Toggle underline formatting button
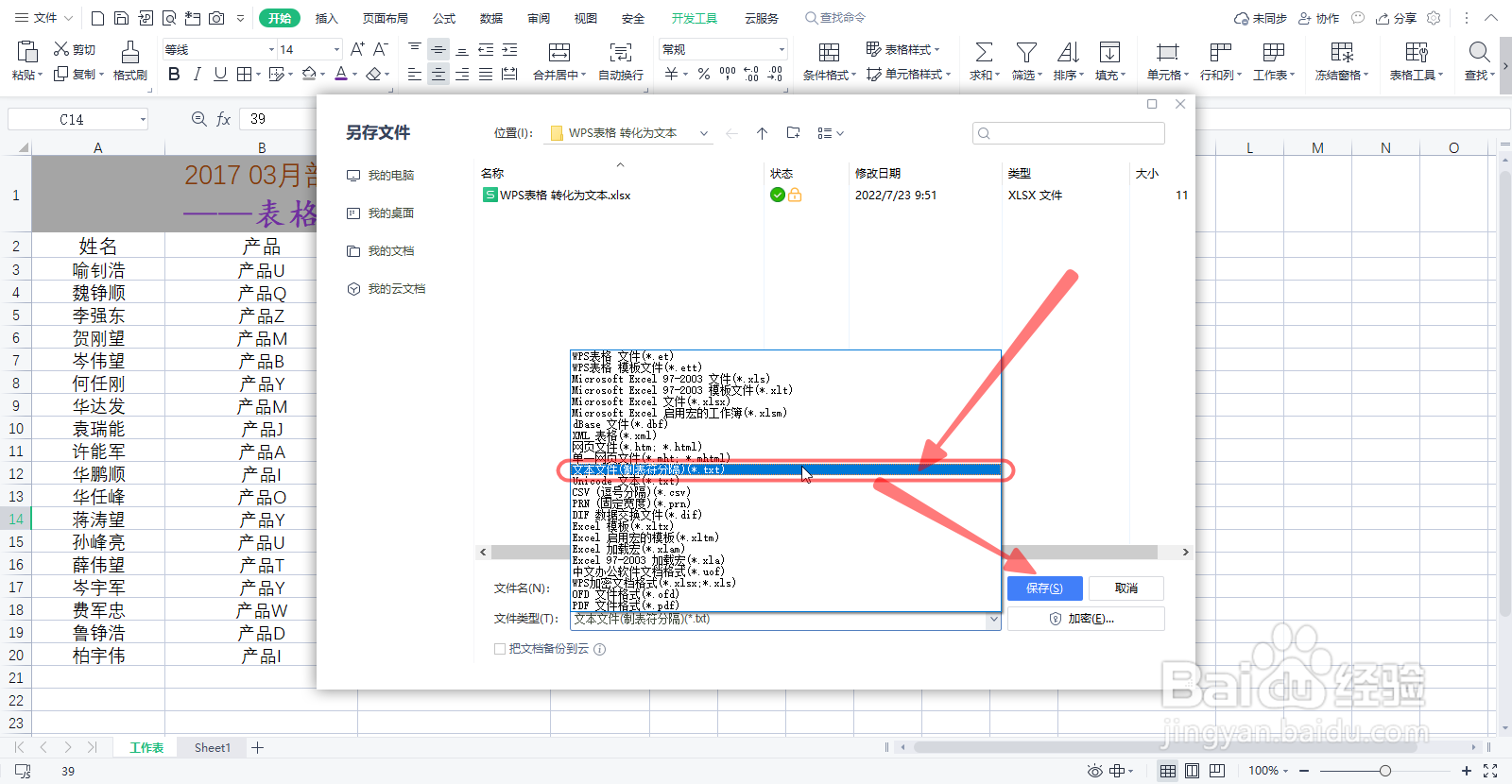The image size is (1512, 784). pyautogui.click(x=220, y=74)
